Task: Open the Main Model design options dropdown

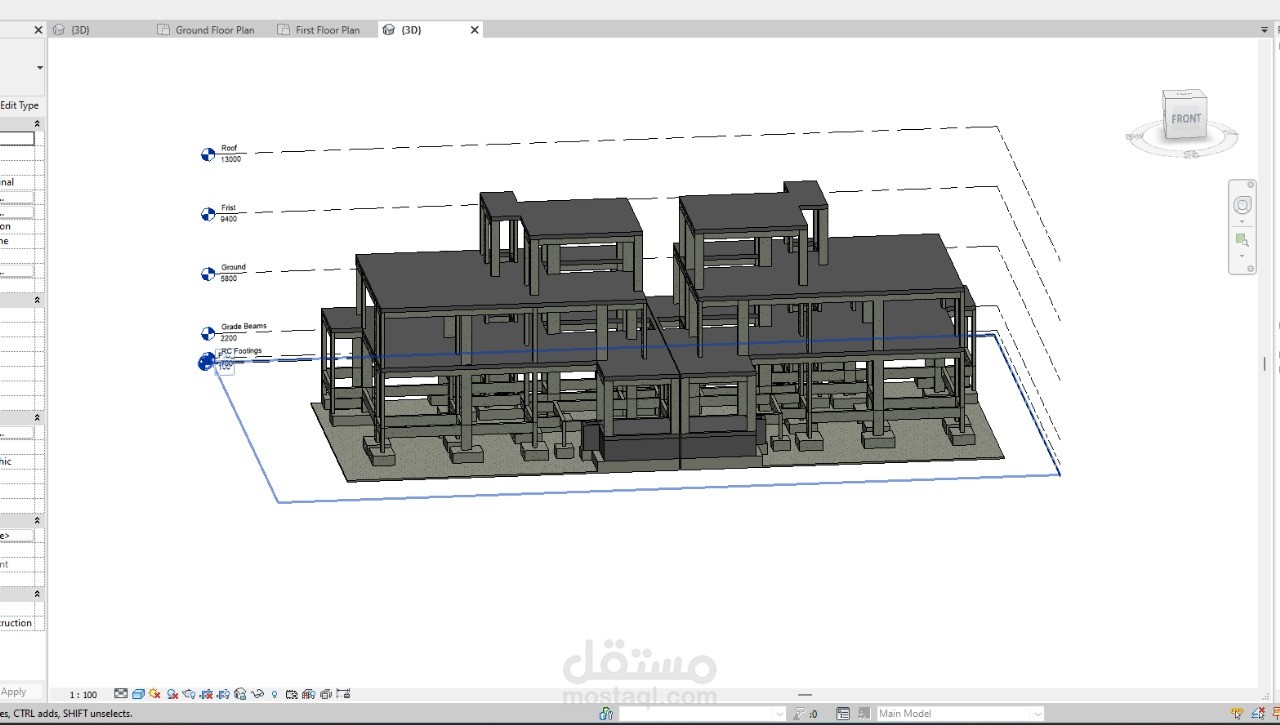Action: pos(960,713)
